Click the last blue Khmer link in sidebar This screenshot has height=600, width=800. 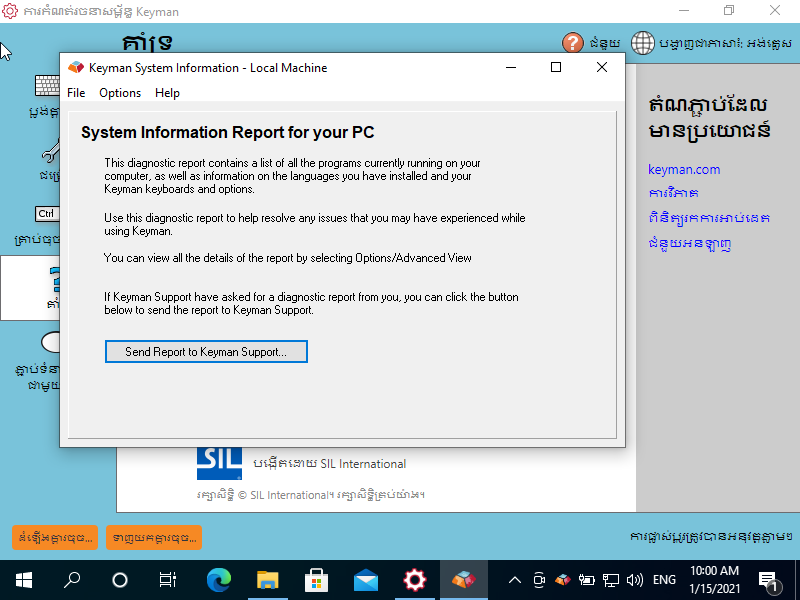(x=689, y=243)
